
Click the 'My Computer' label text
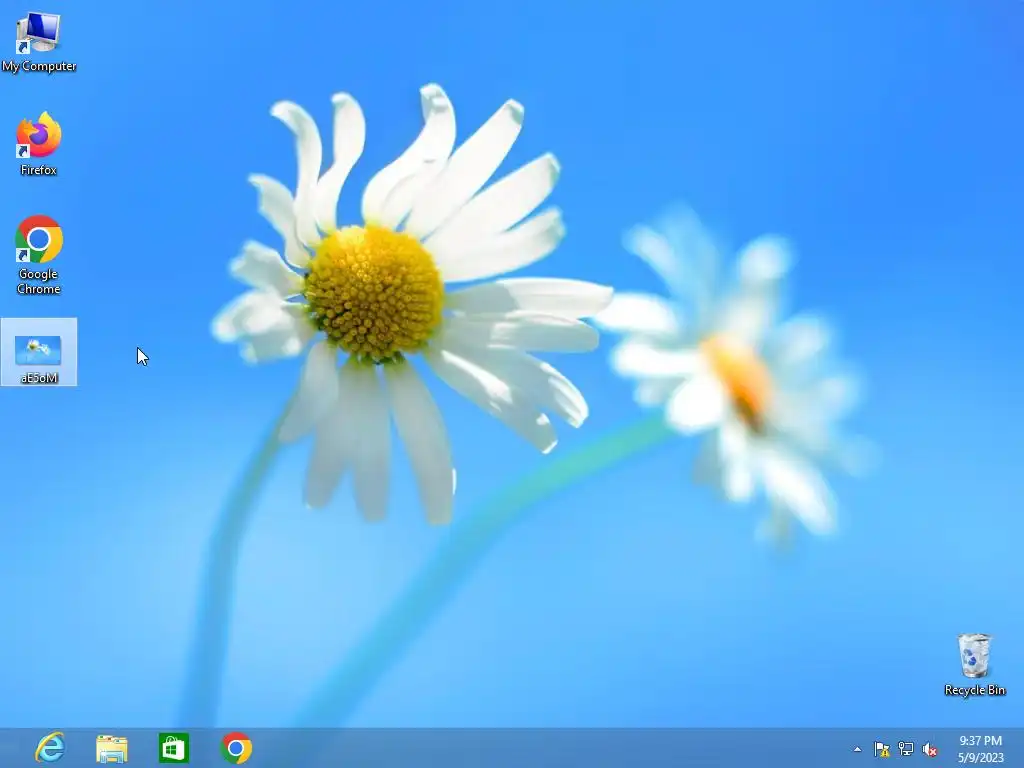(x=39, y=66)
